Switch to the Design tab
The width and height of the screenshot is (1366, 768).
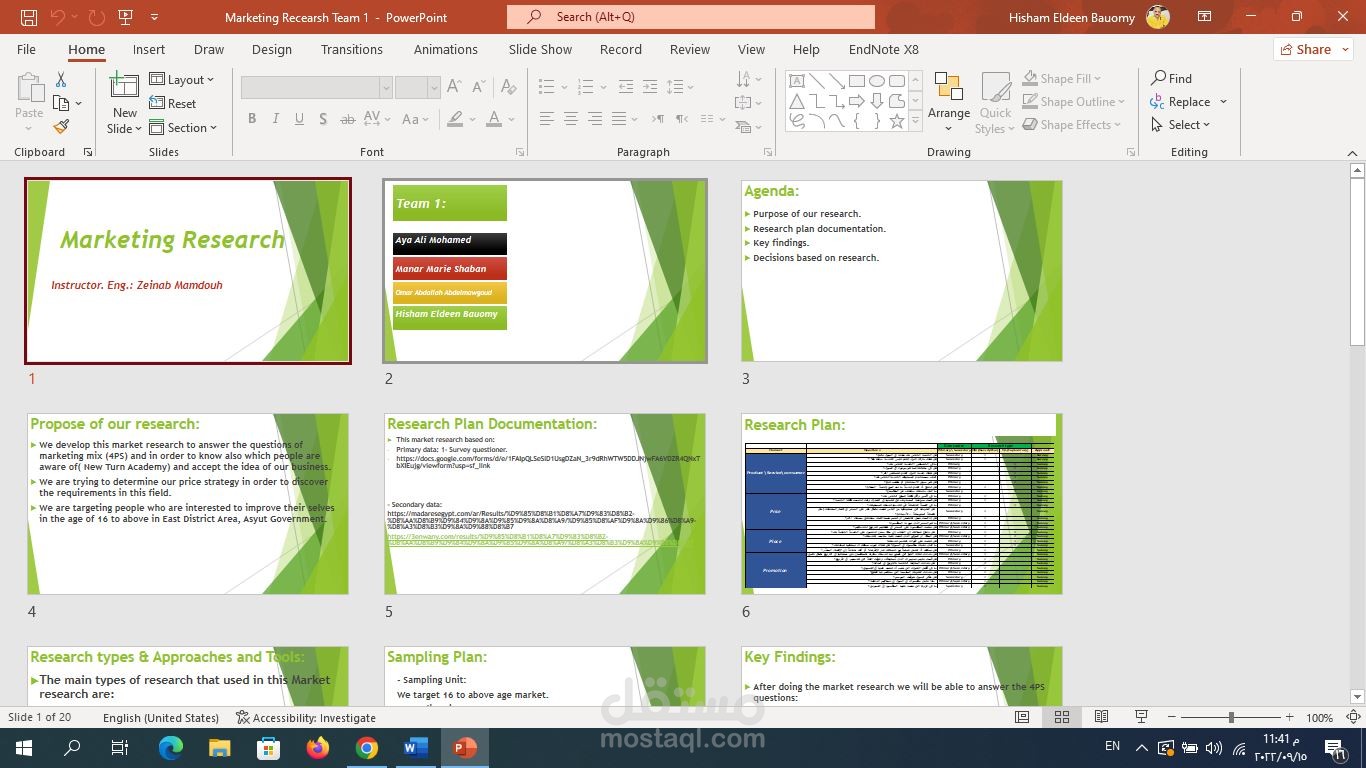pyautogui.click(x=272, y=49)
